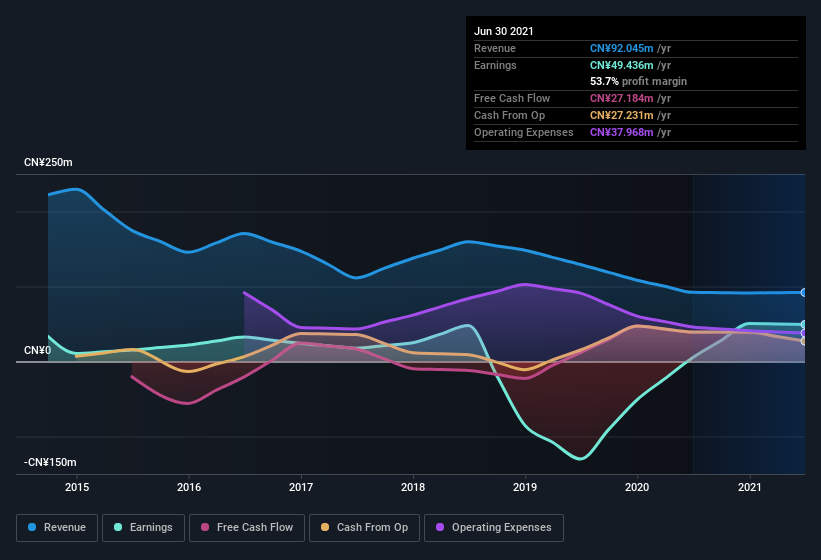The width and height of the screenshot is (821, 560).
Task: Toggle the Free Cash Flow legend button
Action: 247,528
